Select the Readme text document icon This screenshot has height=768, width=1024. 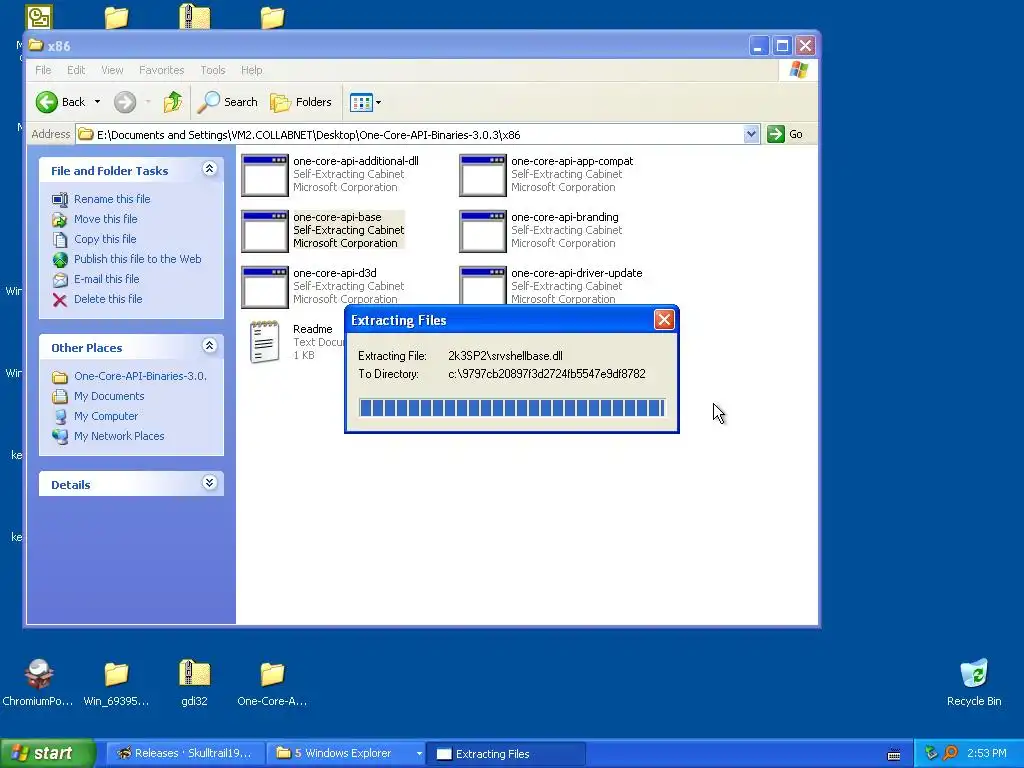click(264, 342)
